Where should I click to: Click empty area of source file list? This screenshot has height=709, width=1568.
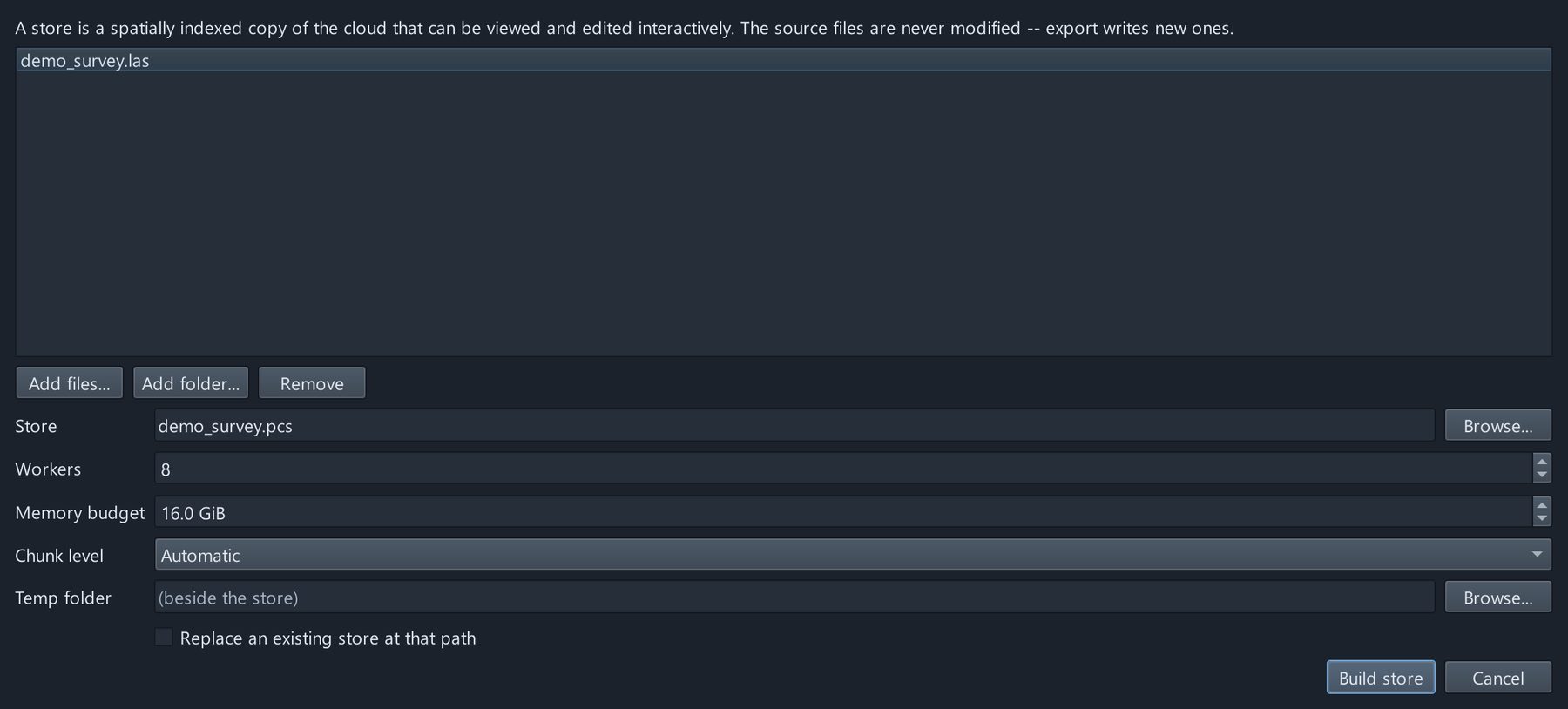click(x=783, y=213)
